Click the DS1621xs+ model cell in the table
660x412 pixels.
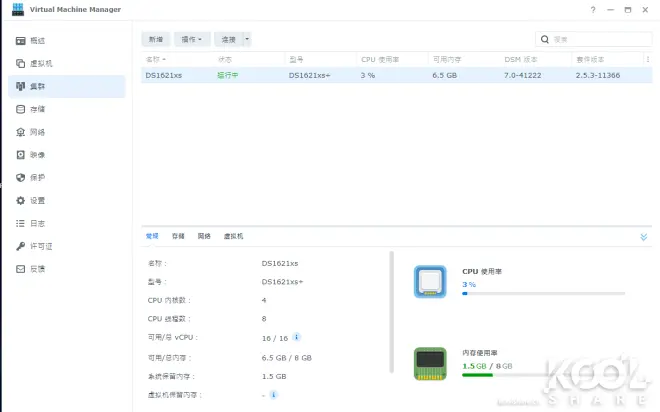309,75
